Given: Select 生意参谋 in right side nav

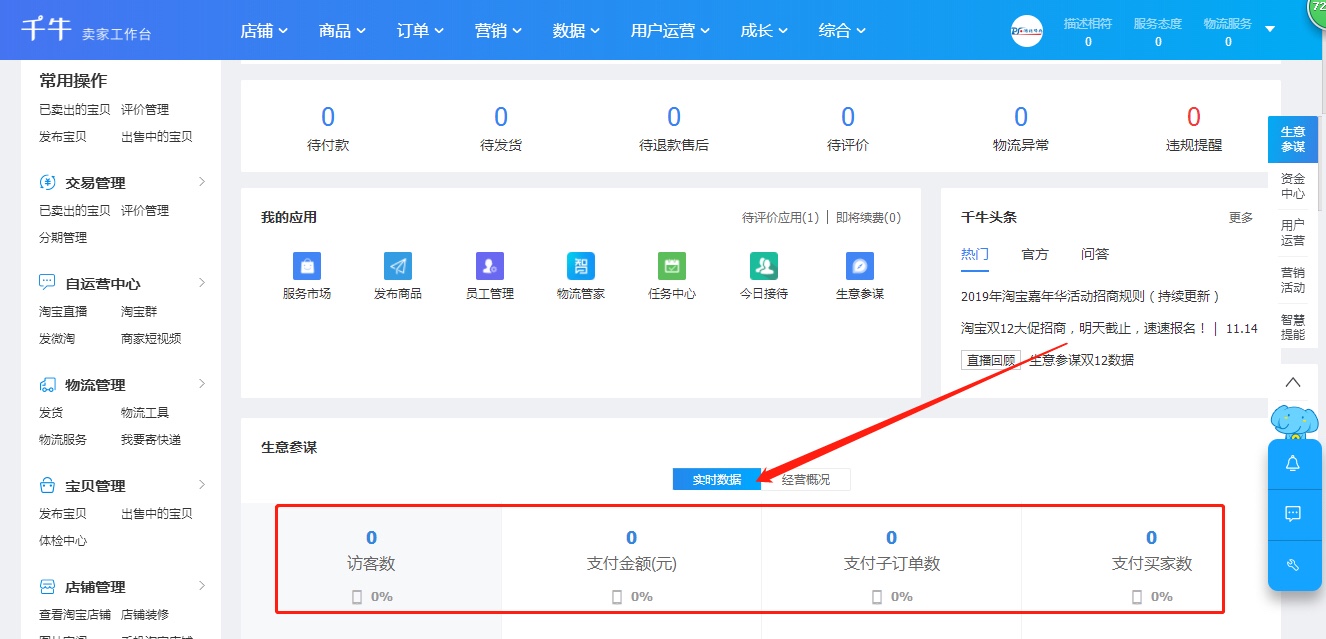Looking at the screenshot, I should [1293, 140].
